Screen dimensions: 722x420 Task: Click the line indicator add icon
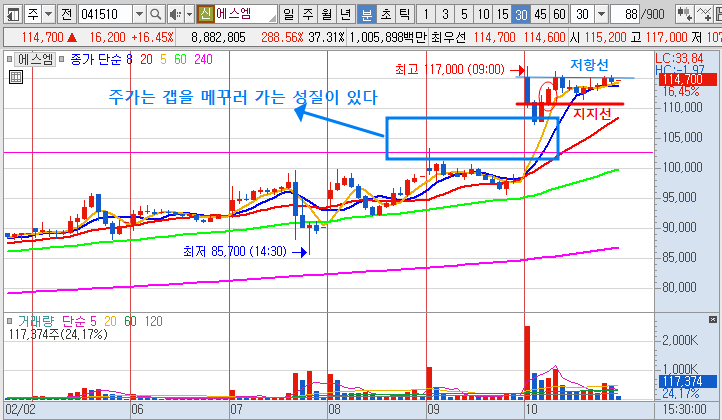point(704,14)
